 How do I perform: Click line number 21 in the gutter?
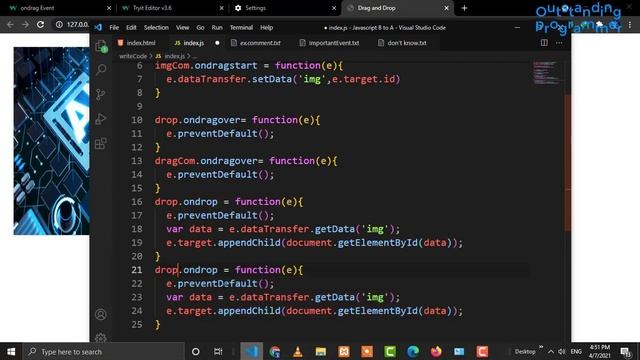[137, 270]
